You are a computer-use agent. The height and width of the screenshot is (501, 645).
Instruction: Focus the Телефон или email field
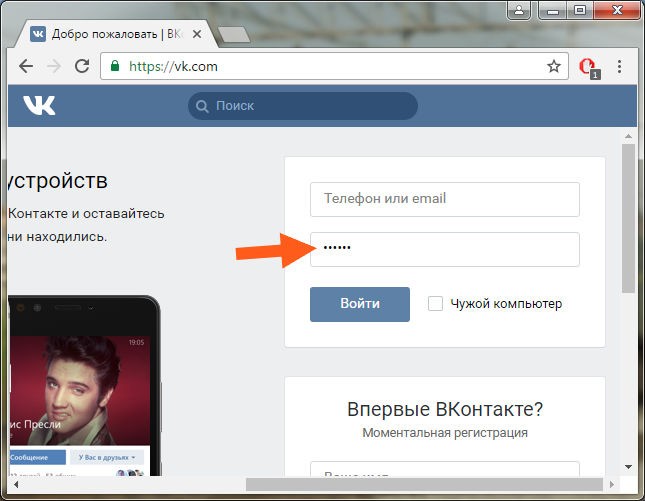tap(445, 199)
